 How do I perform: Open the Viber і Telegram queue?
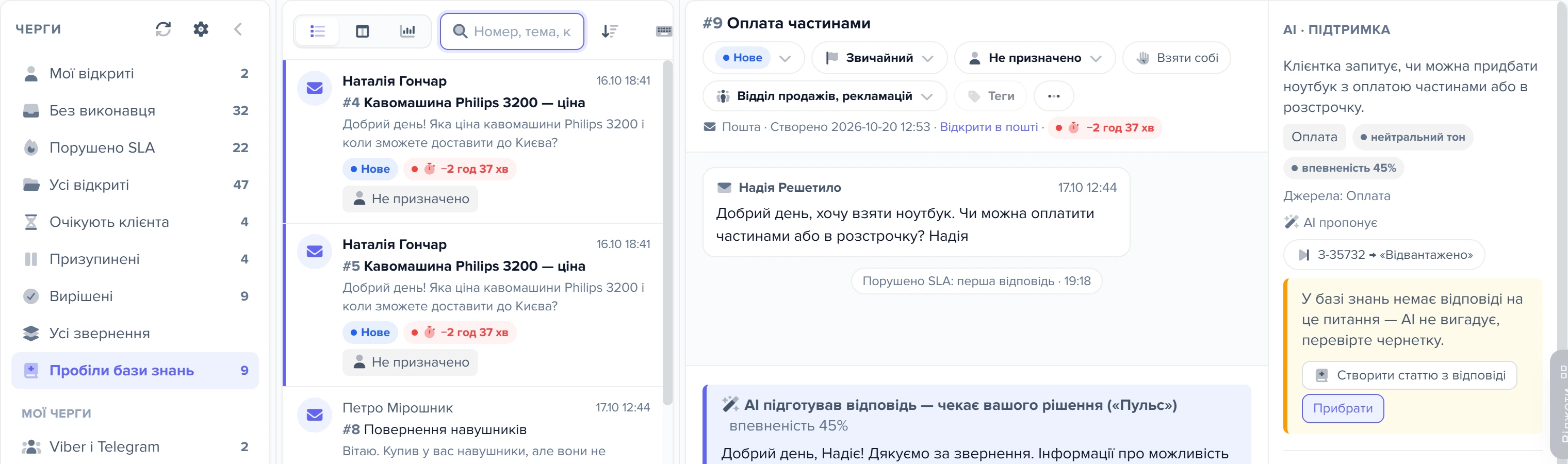coord(135,447)
